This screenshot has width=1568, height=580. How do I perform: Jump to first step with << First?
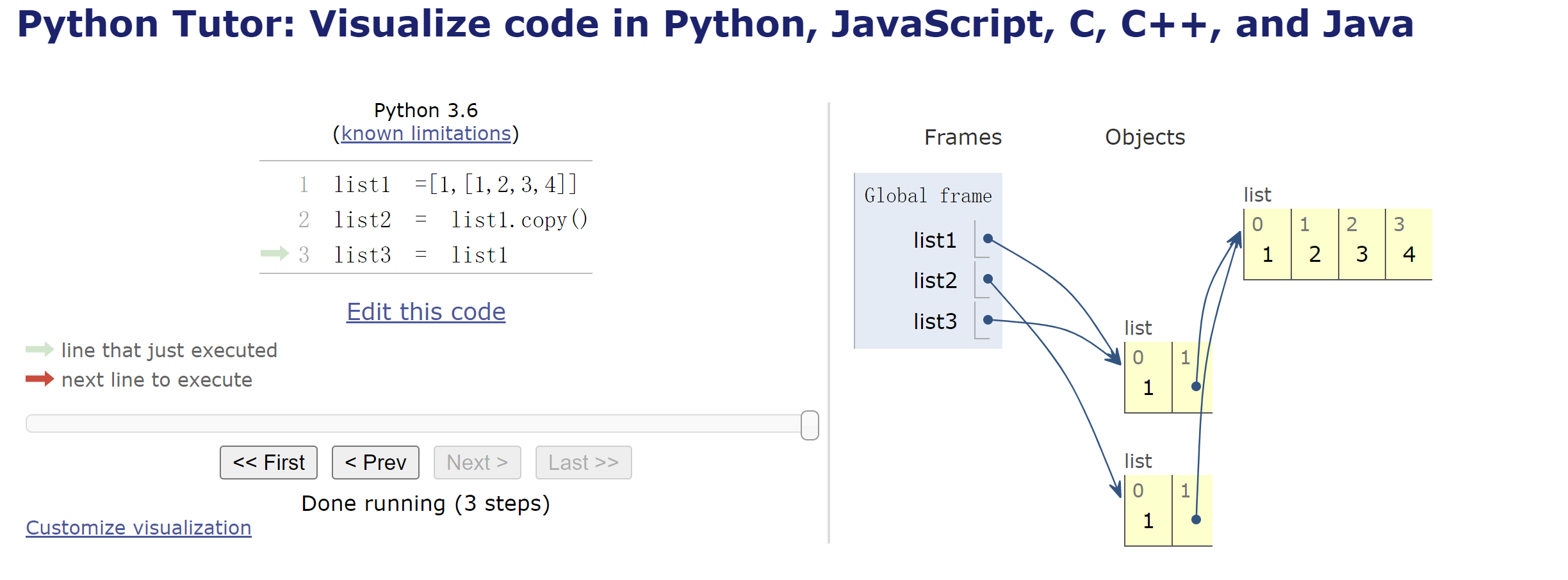click(268, 462)
